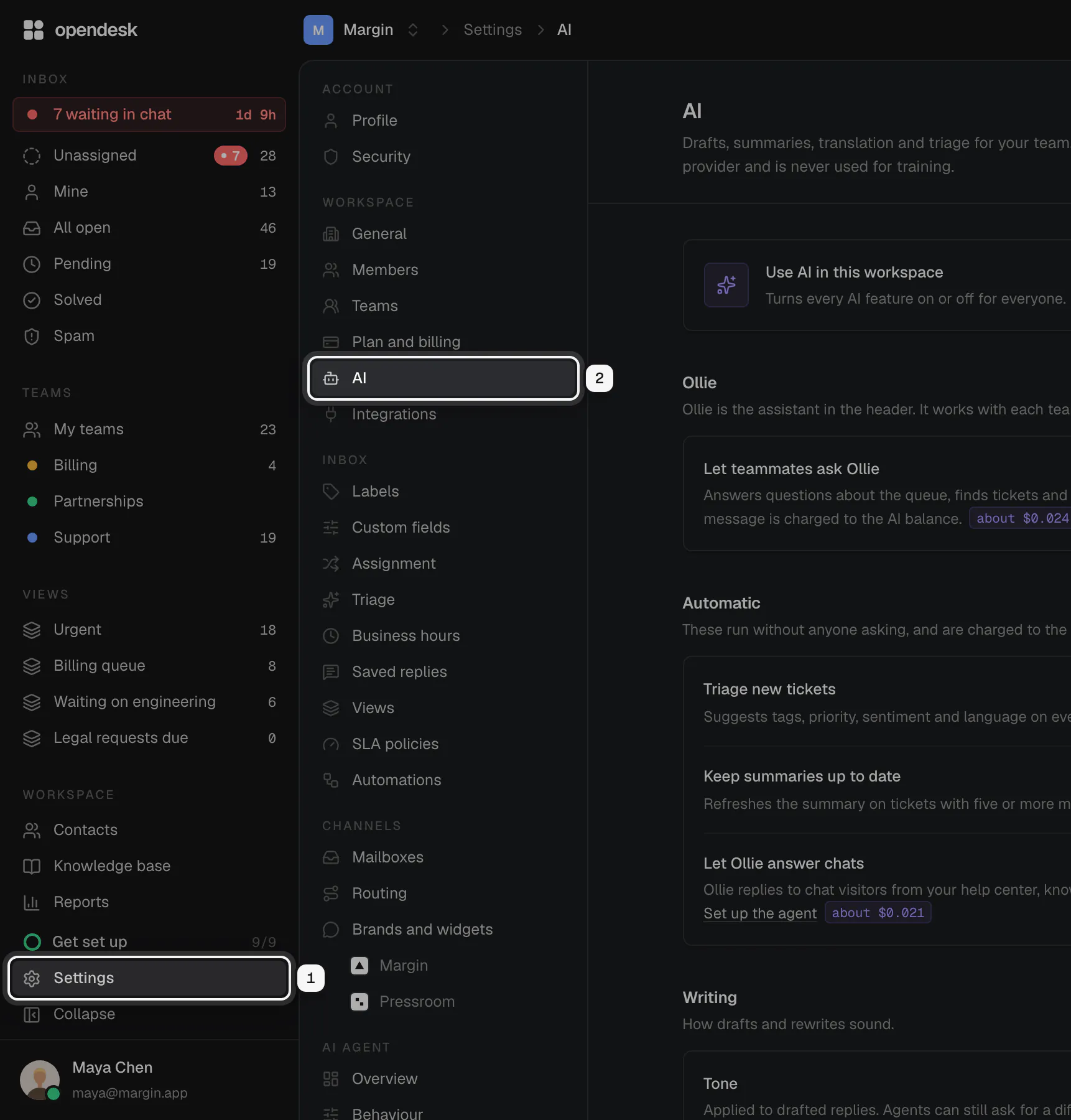Open Knowledge base book icon
Image resolution: width=1071 pixels, height=1120 pixels.
[32, 867]
